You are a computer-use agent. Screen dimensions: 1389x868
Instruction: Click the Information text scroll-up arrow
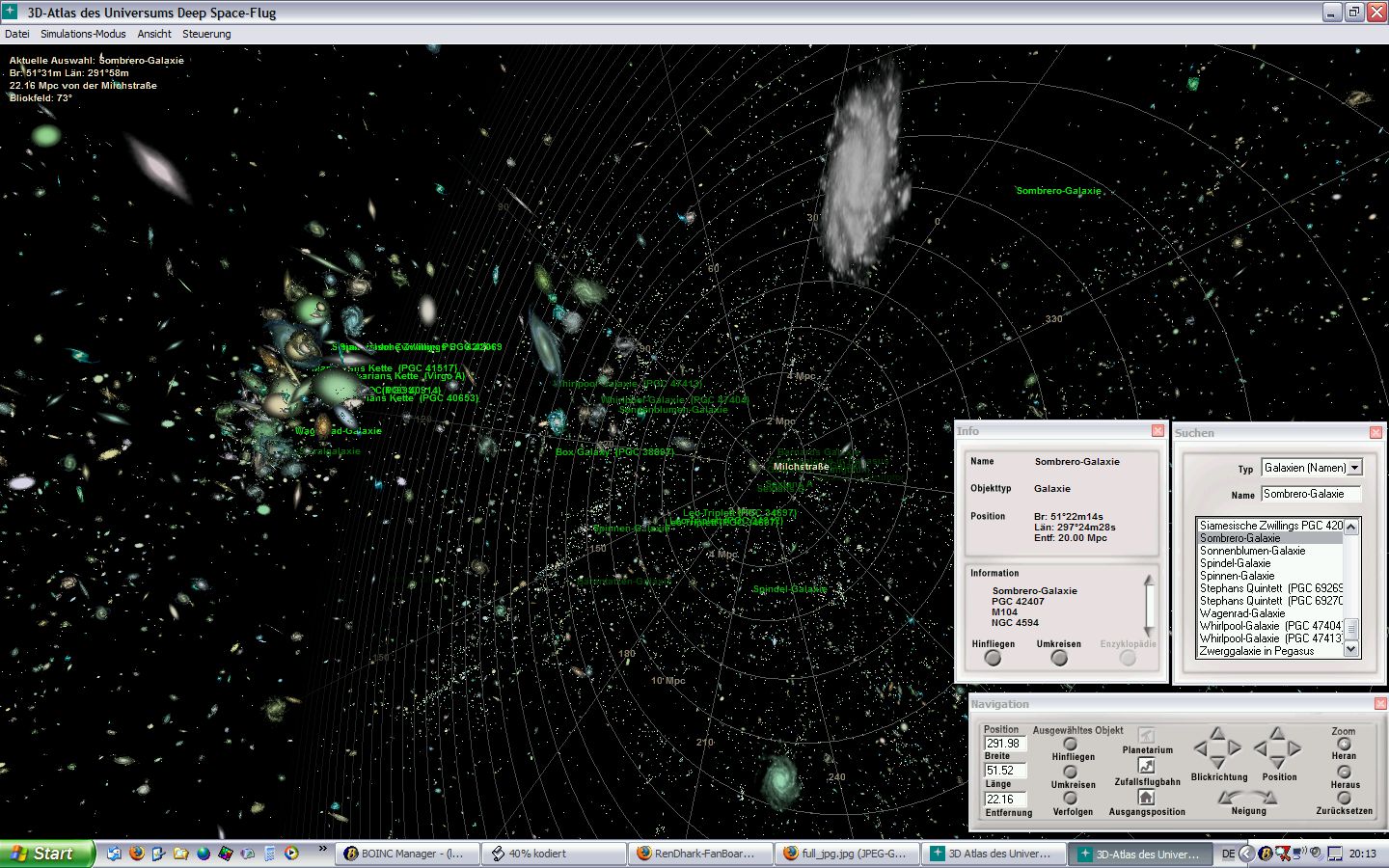click(x=1149, y=580)
